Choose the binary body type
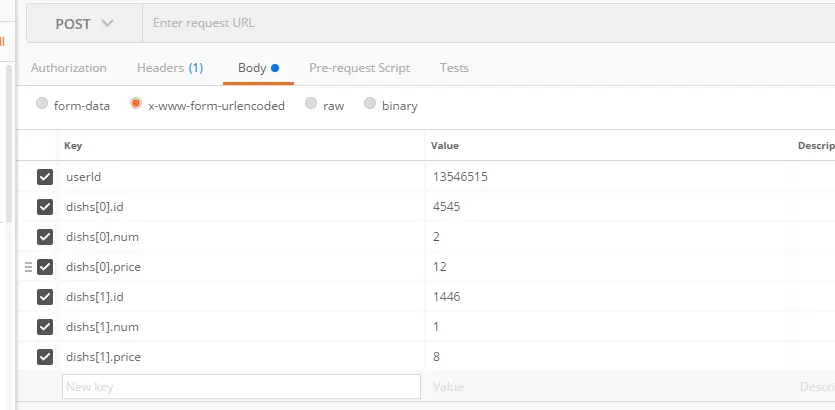The height and width of the screenshot is (410, 835). pos(370,103)
